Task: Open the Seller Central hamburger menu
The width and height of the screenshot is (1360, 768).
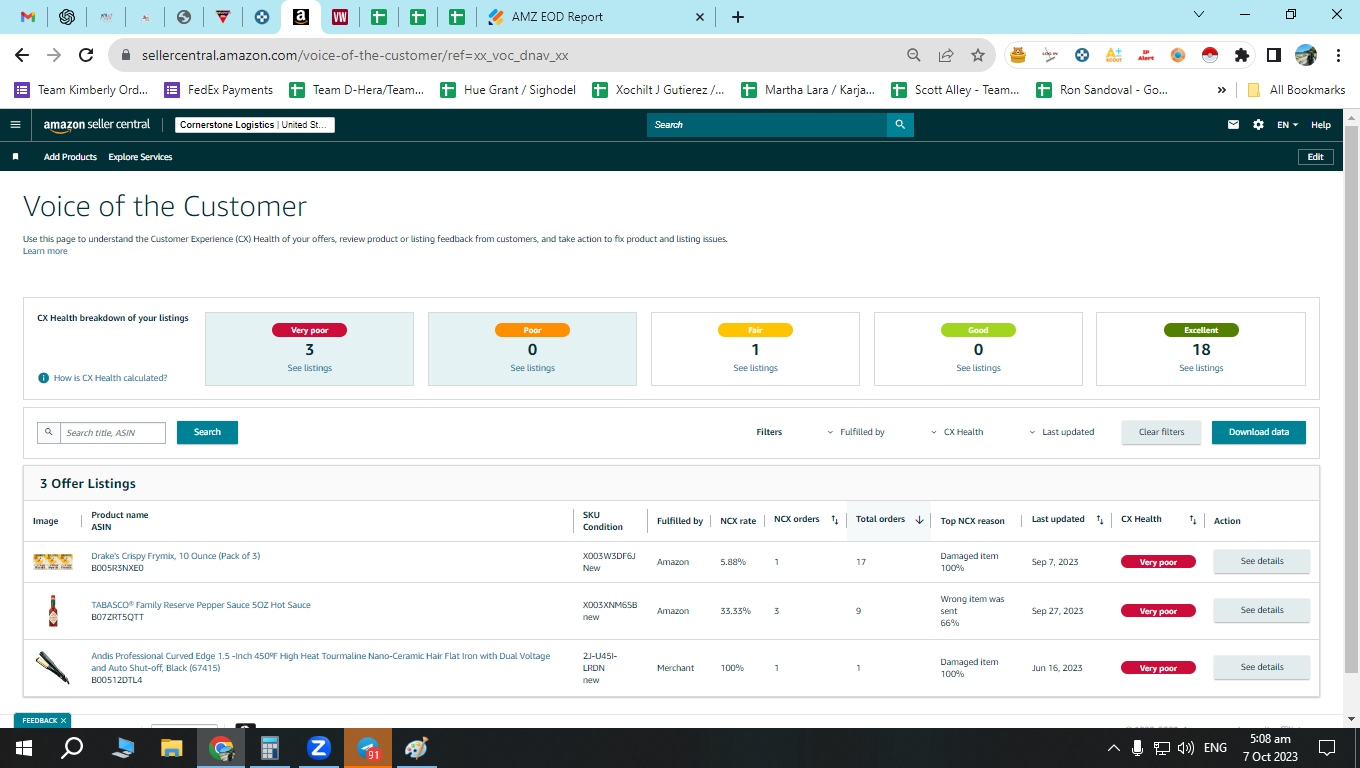Action: click(x=15, y=125)
